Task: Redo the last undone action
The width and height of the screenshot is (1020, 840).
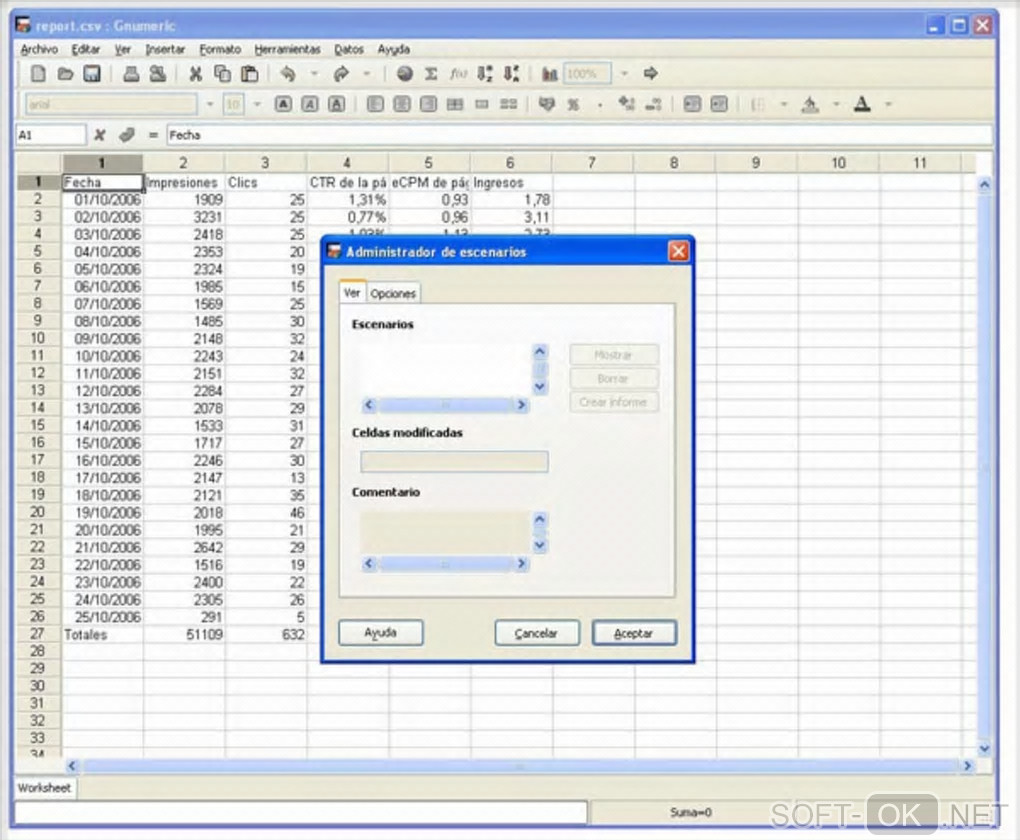Action: (x=341, y=74)
